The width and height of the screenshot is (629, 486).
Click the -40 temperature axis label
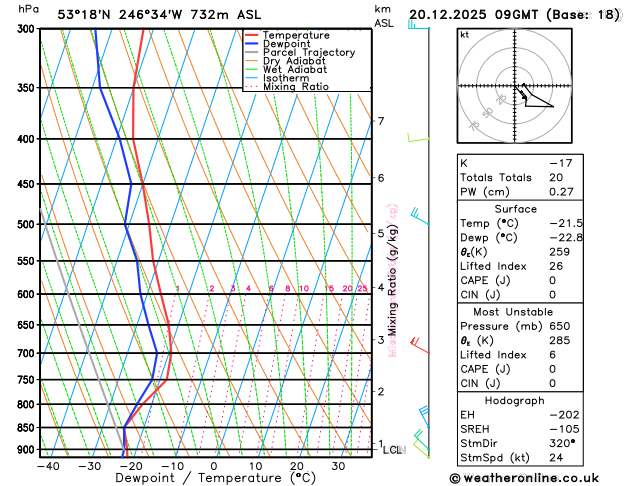[48, 466]
